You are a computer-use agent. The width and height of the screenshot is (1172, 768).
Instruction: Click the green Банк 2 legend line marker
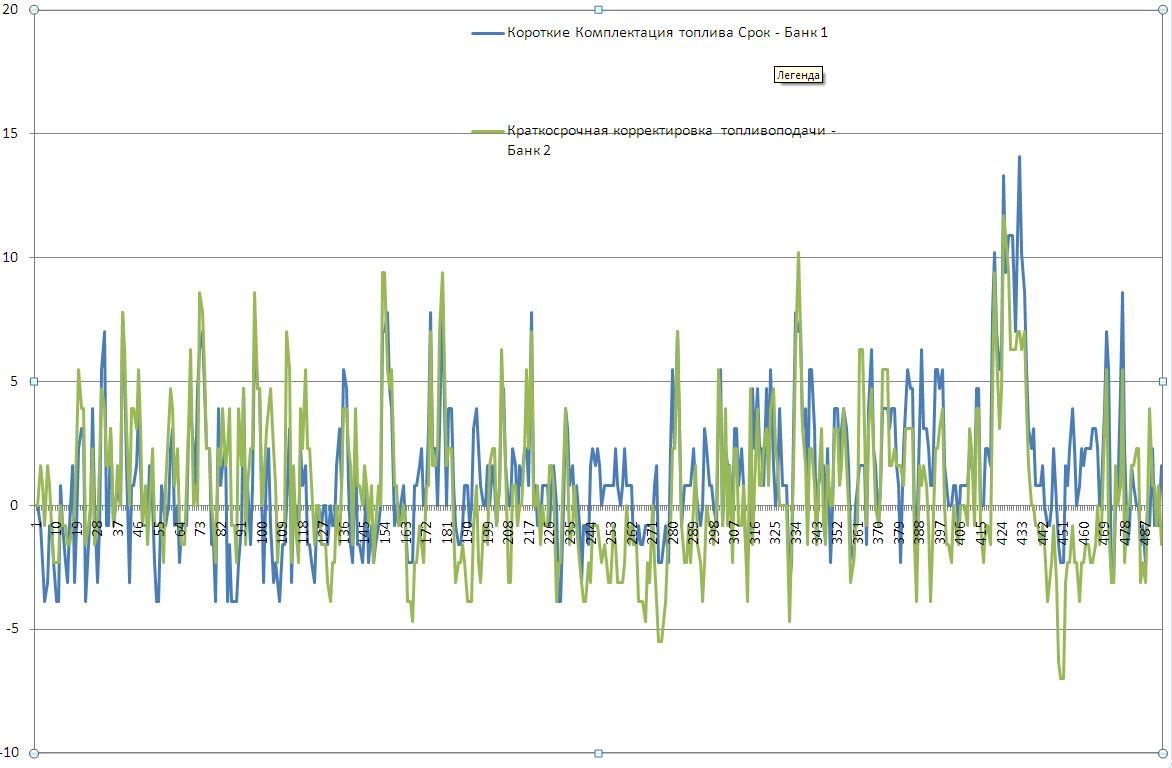click(x=488, y=131)
